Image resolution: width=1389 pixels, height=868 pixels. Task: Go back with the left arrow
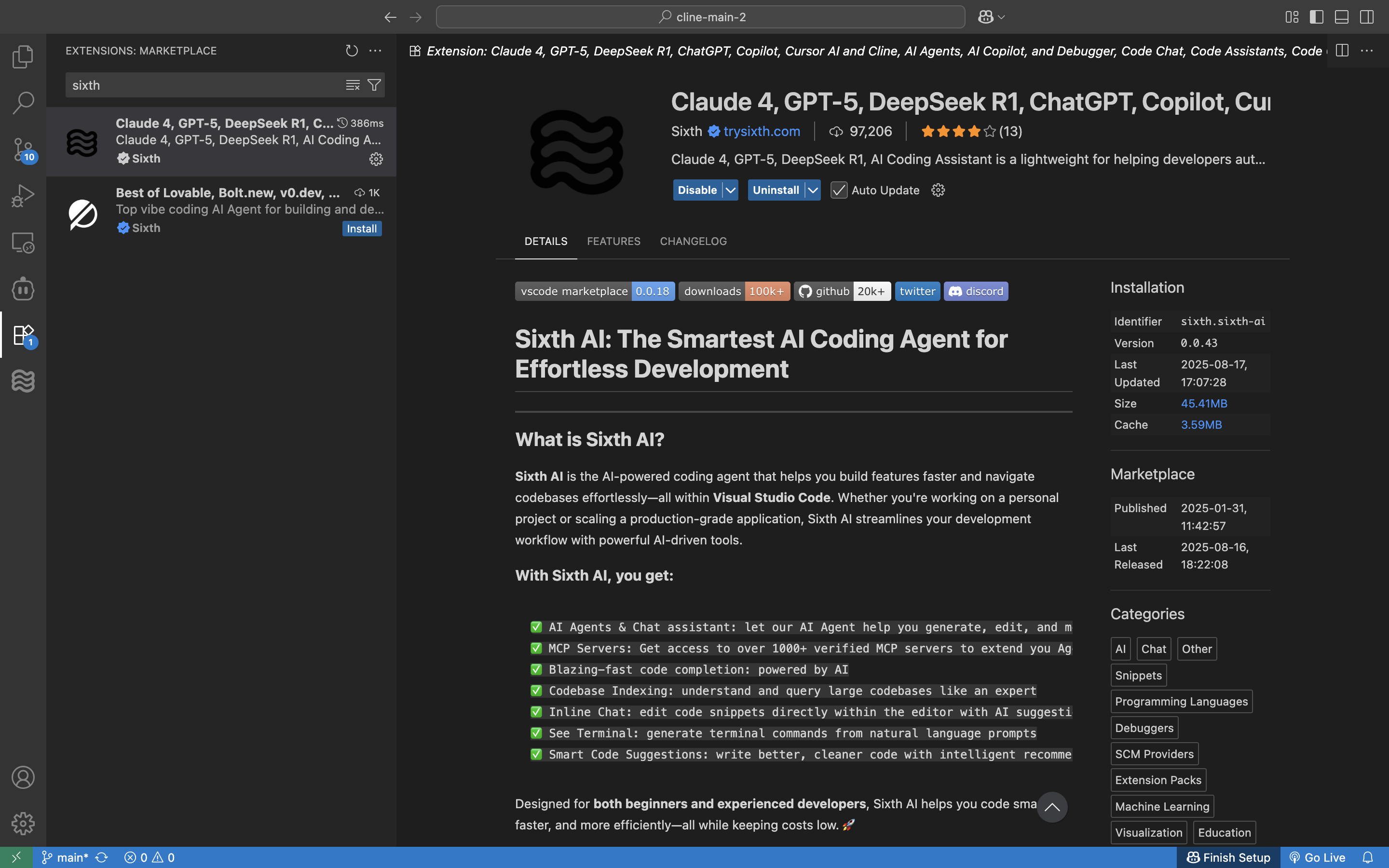[390, 17]
